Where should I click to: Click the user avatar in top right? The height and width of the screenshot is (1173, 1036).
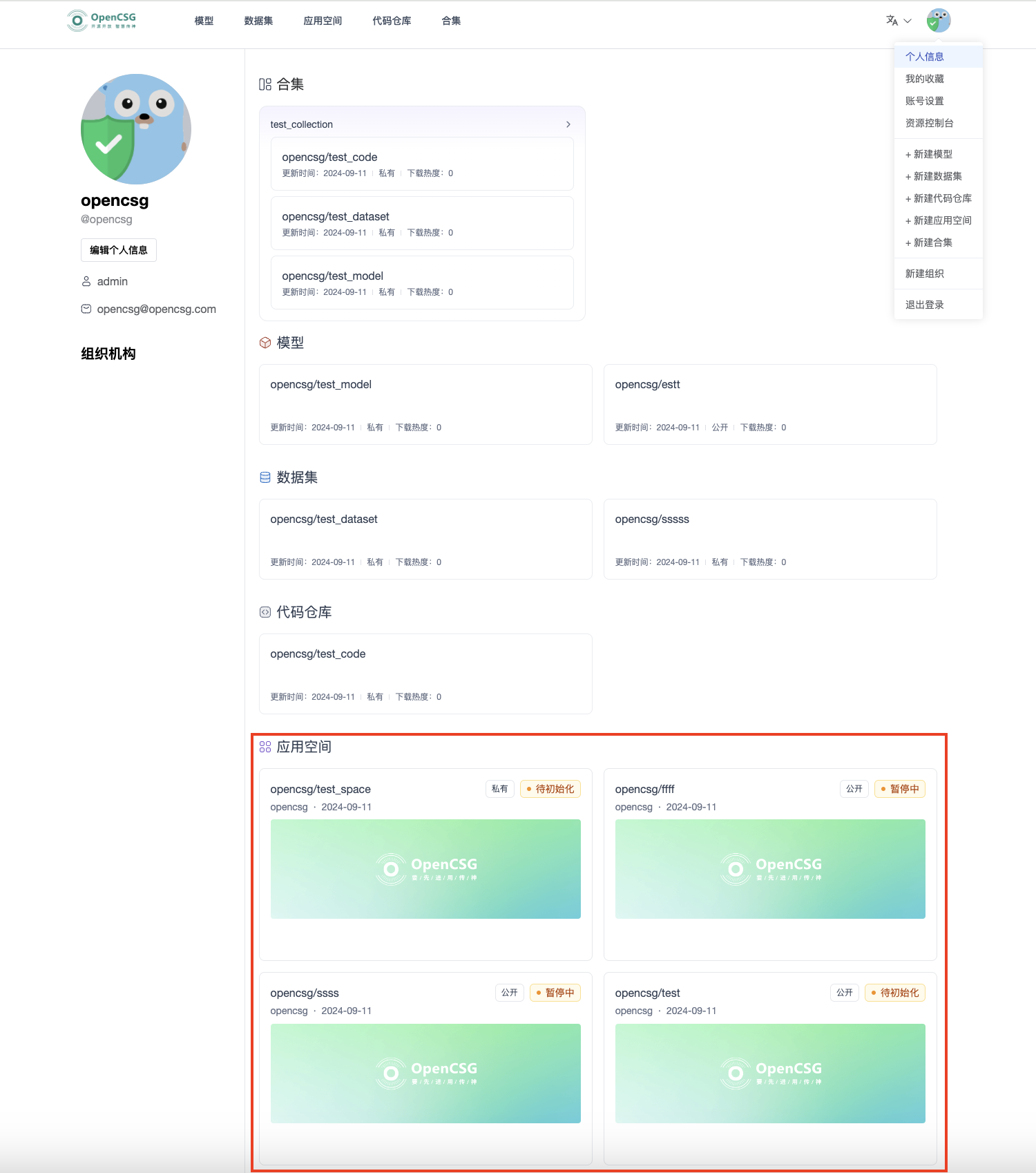tap(938, 21)
